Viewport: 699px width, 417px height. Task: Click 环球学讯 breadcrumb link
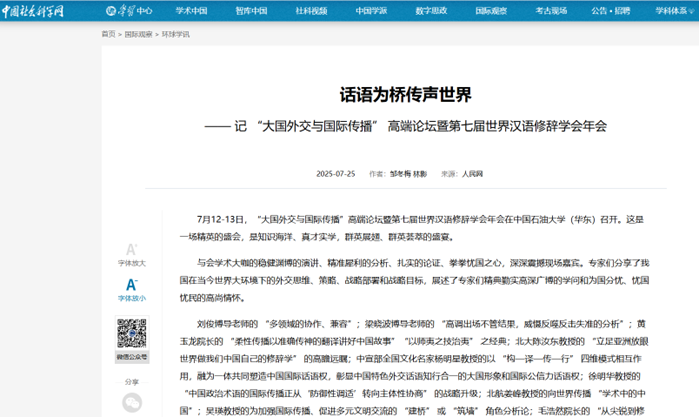(x=175, y=33)
